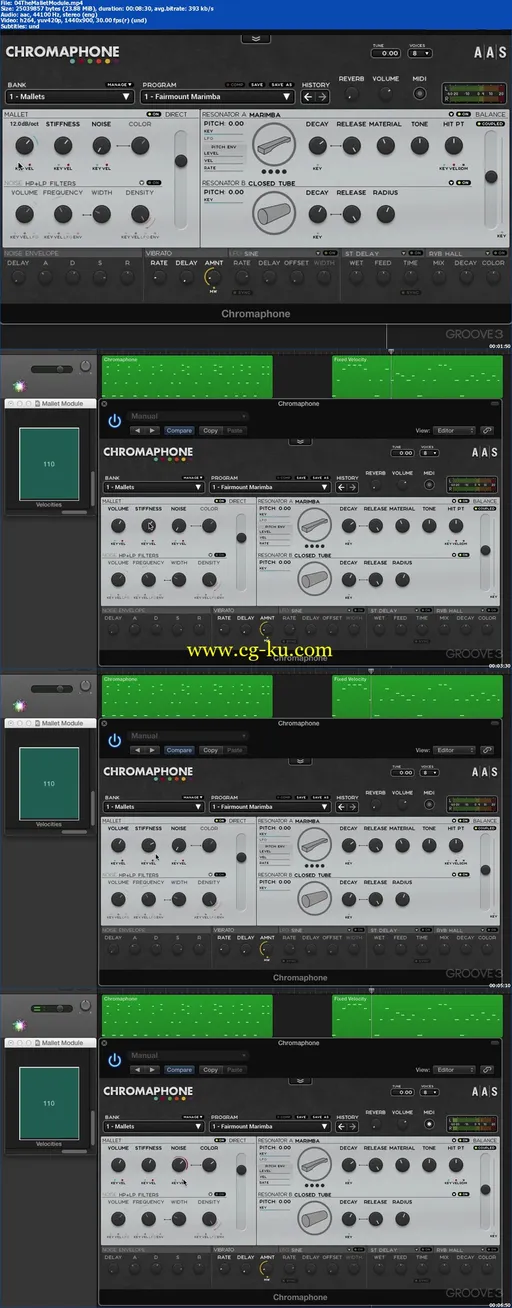This screenshot has width=512, height=1308.
Task: Click the Radius knob in 00:01:50 frame
Action: point(385,213)
